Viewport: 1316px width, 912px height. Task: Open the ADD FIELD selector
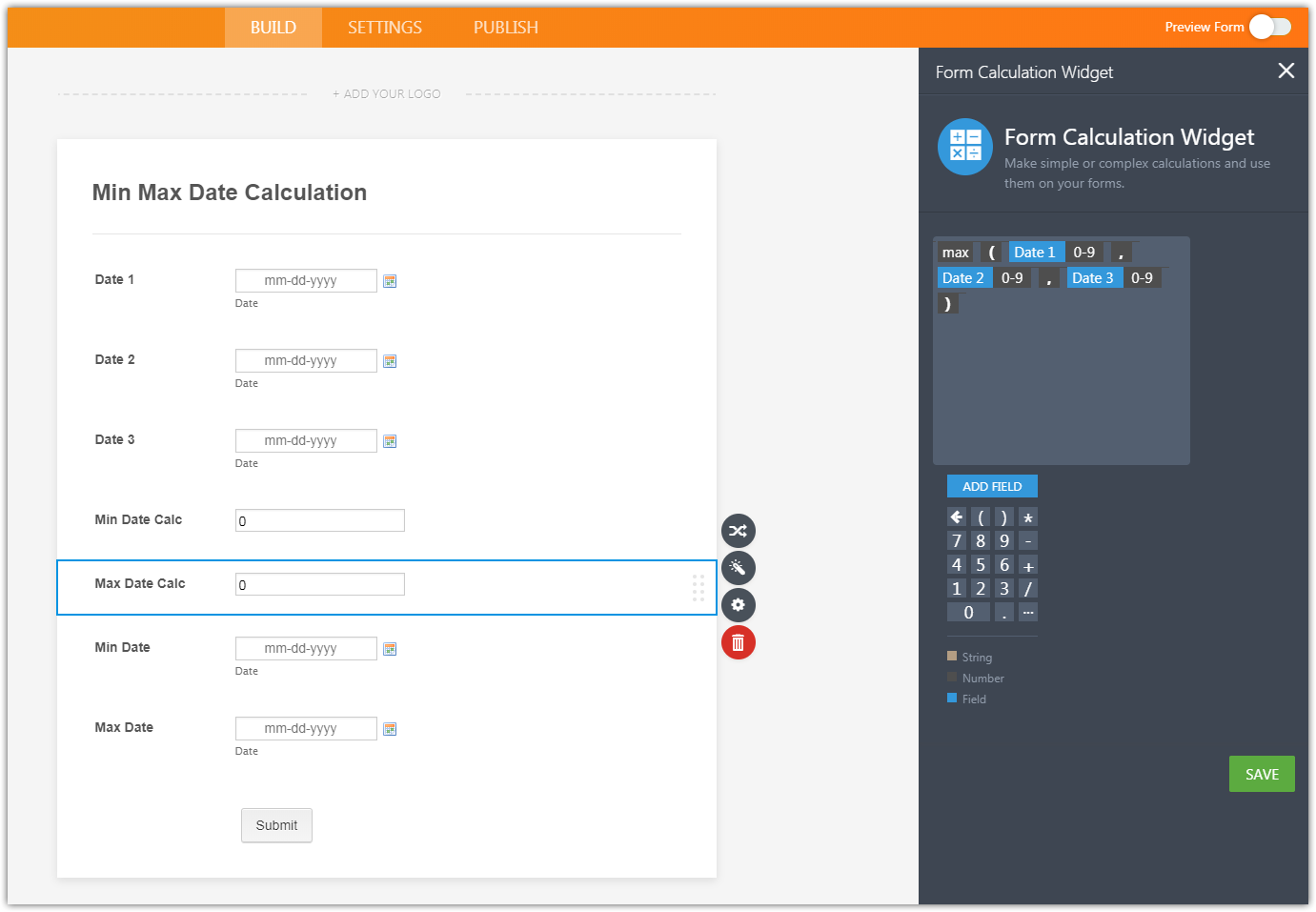pyautogui.click(x=992, y=486)
